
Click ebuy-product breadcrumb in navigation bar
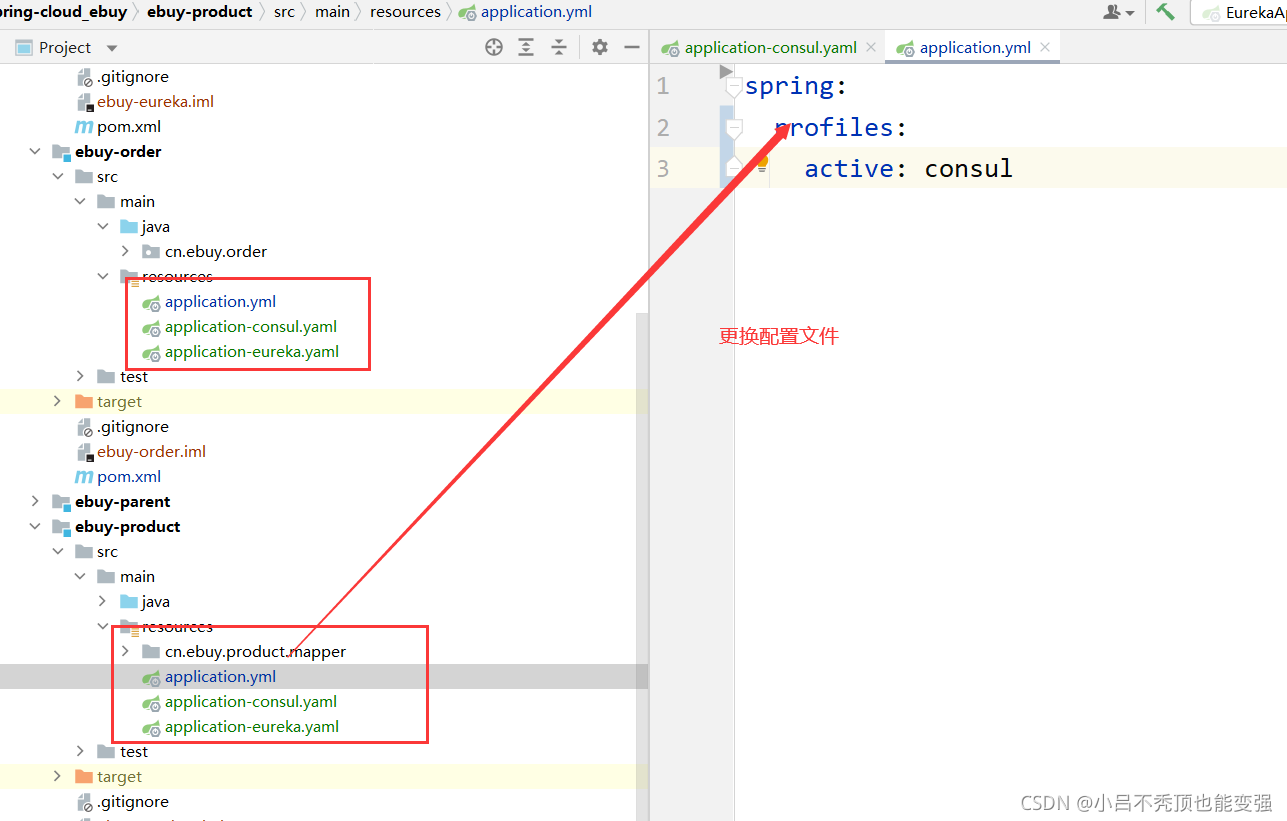[x=199, y=12]
